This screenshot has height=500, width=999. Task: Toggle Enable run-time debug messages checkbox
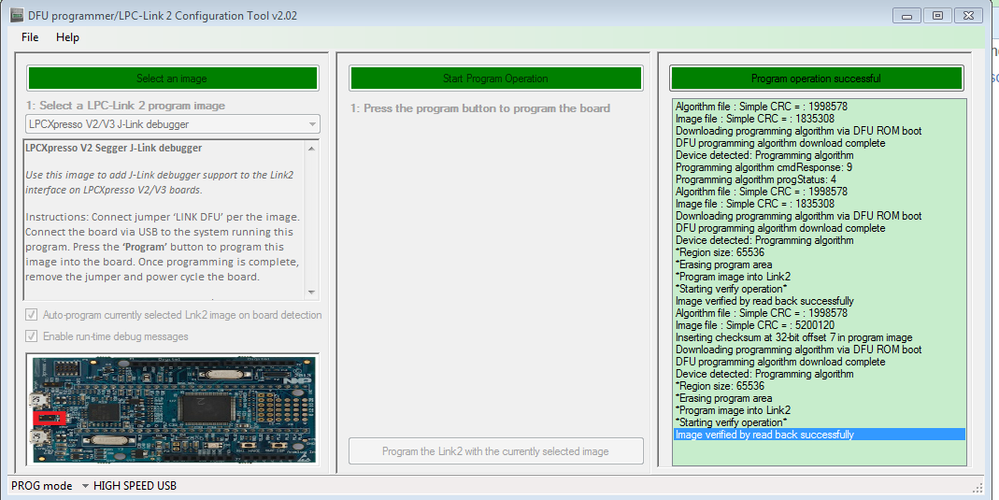click(x=31, y=336)
